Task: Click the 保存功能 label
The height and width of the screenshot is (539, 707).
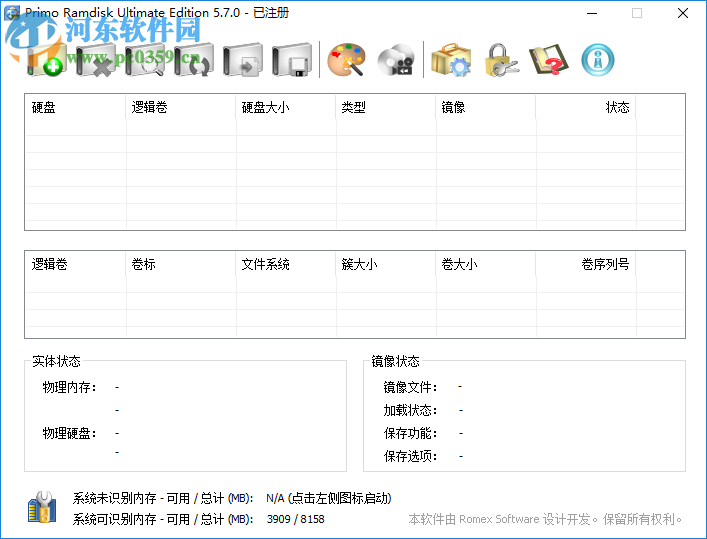Action: coord(410,433)
